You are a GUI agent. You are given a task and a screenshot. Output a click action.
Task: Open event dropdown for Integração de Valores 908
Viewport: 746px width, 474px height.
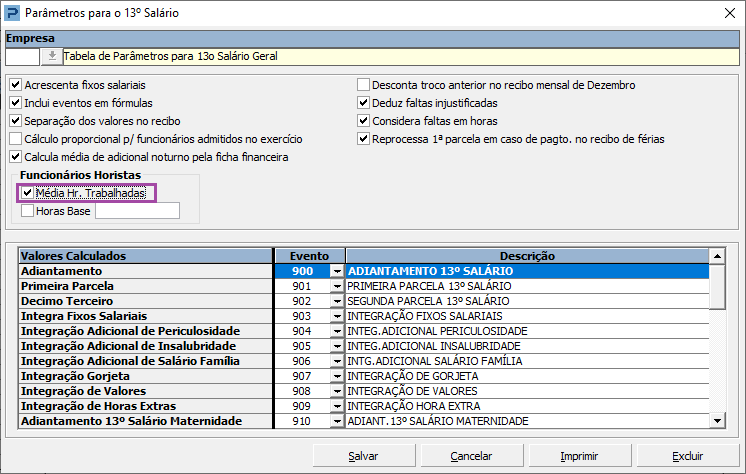pos(337,391)
